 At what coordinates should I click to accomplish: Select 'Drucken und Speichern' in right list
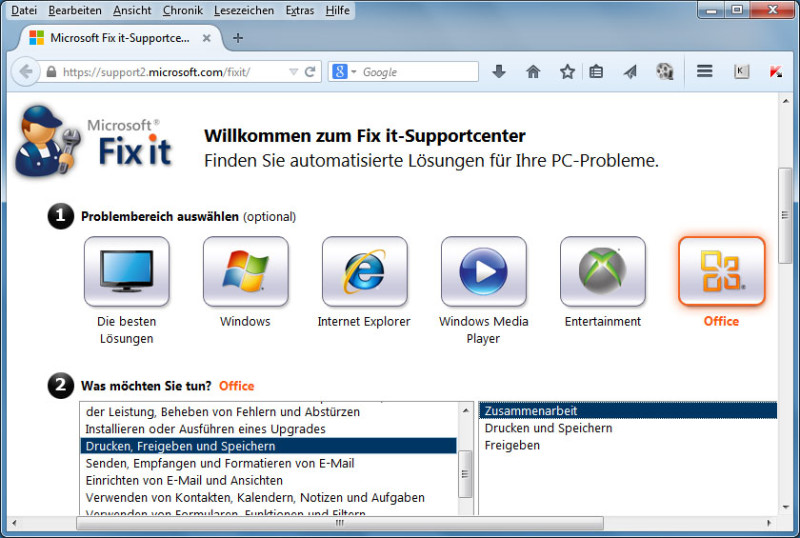(x=628, y=428)
